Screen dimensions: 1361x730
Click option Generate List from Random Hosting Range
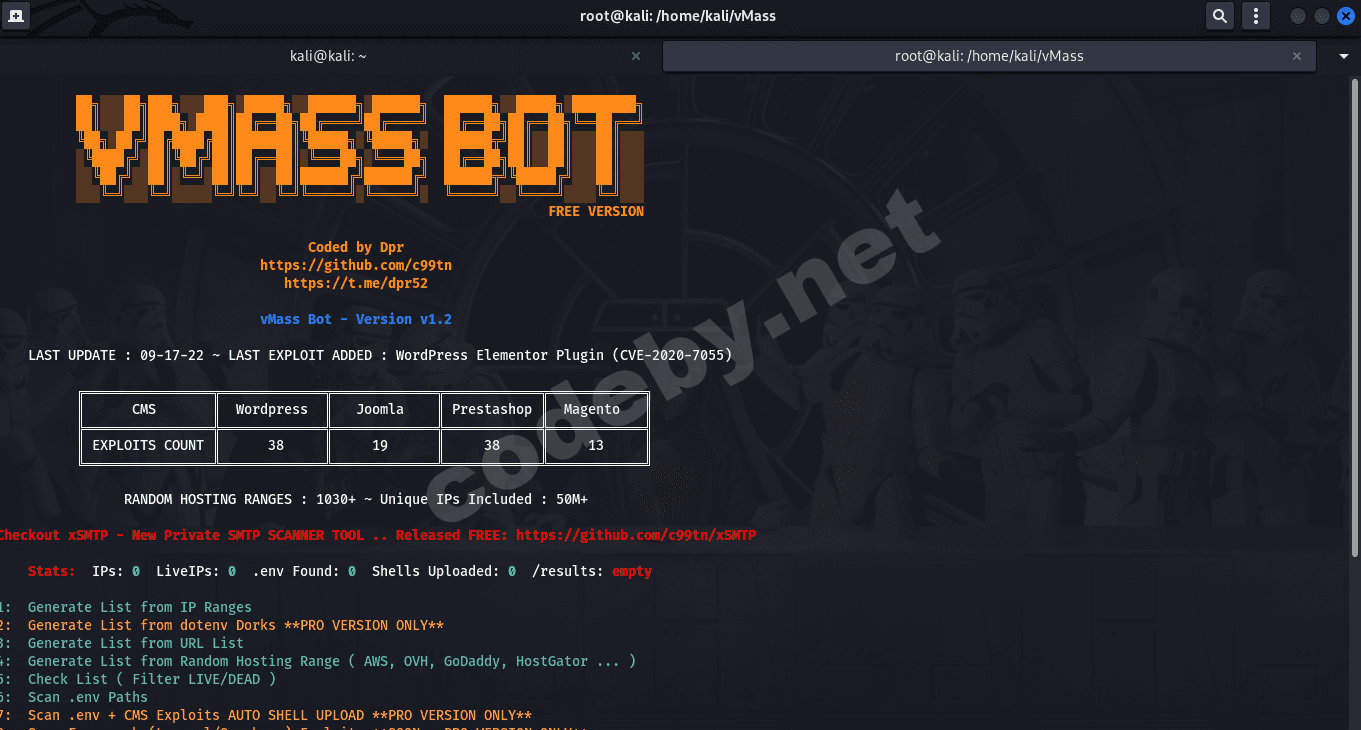(332, 661)
